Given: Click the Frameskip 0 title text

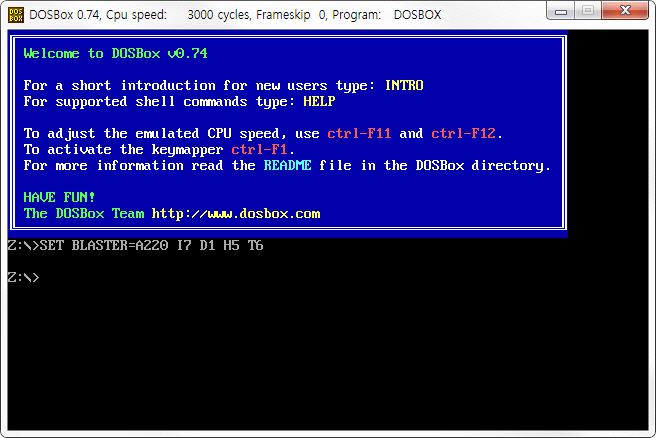Looking at the screenshot, I should pos(291,15).
